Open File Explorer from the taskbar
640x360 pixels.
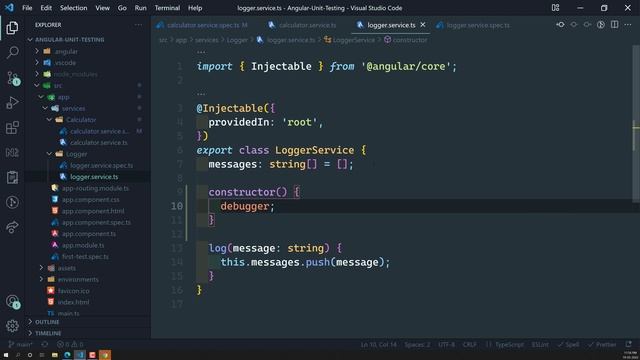point(54,355)
